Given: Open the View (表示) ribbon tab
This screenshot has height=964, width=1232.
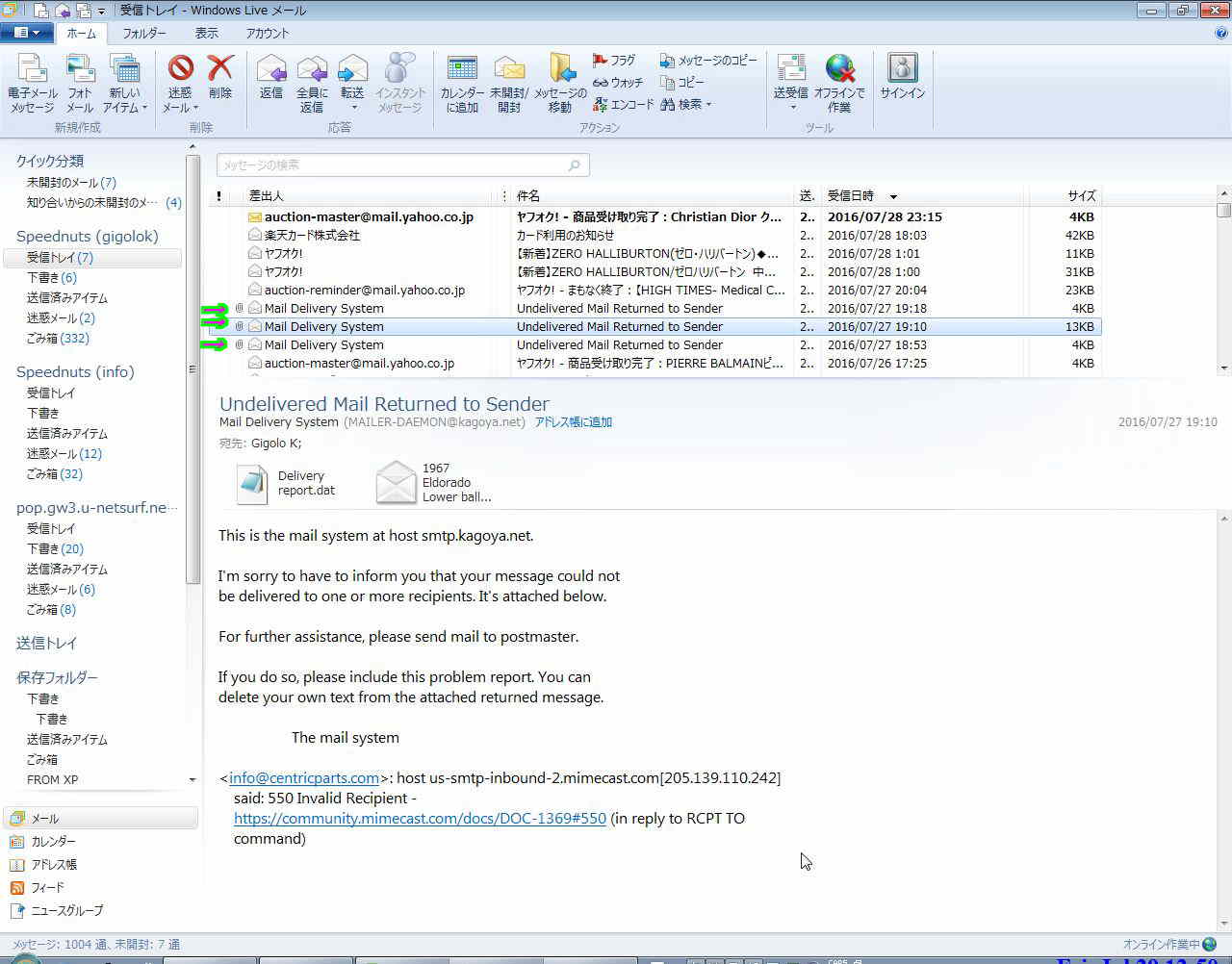Looking at the screenshot, I should tap(206, 33).
